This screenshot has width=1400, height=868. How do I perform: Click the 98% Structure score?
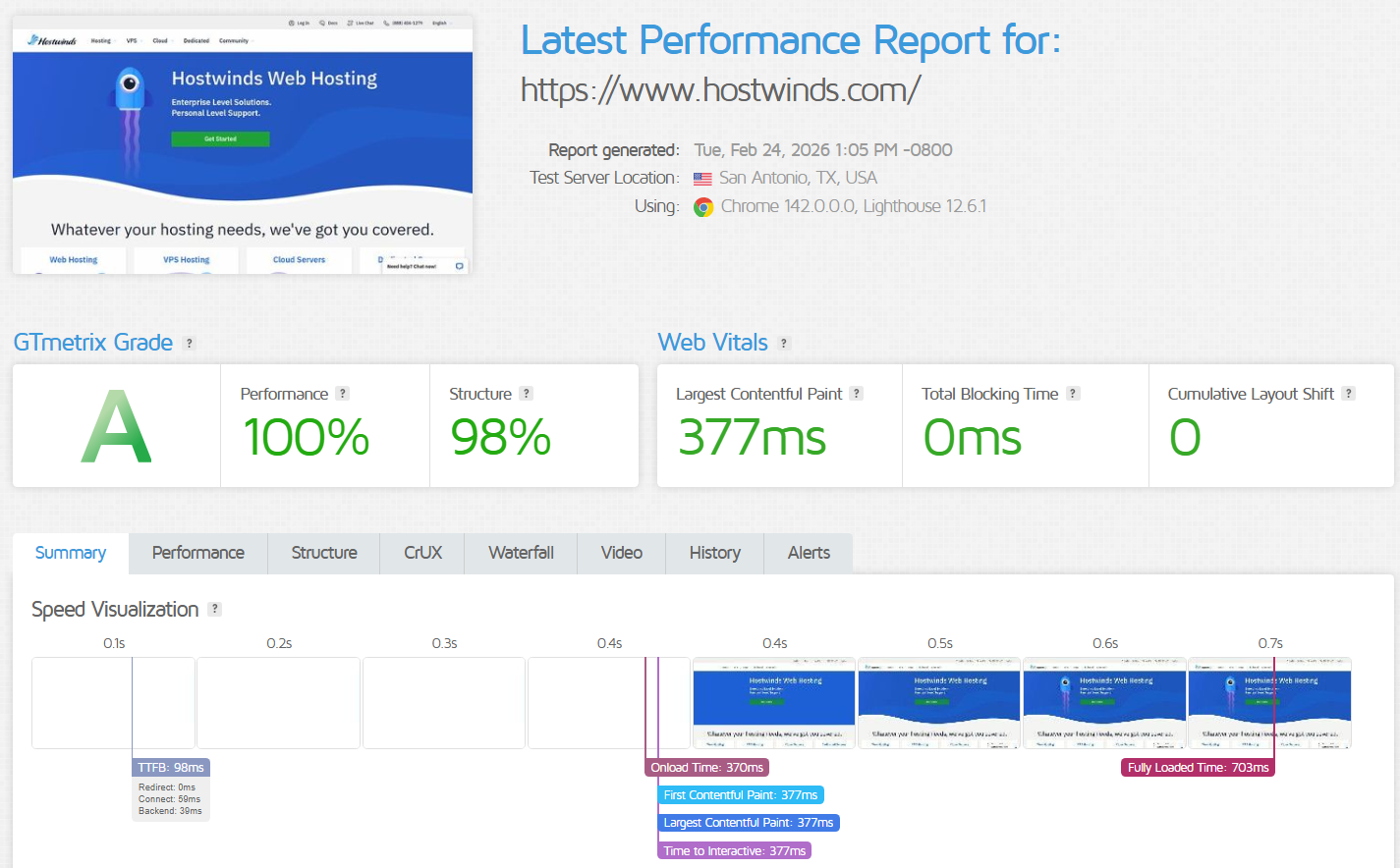click(500, 438)
